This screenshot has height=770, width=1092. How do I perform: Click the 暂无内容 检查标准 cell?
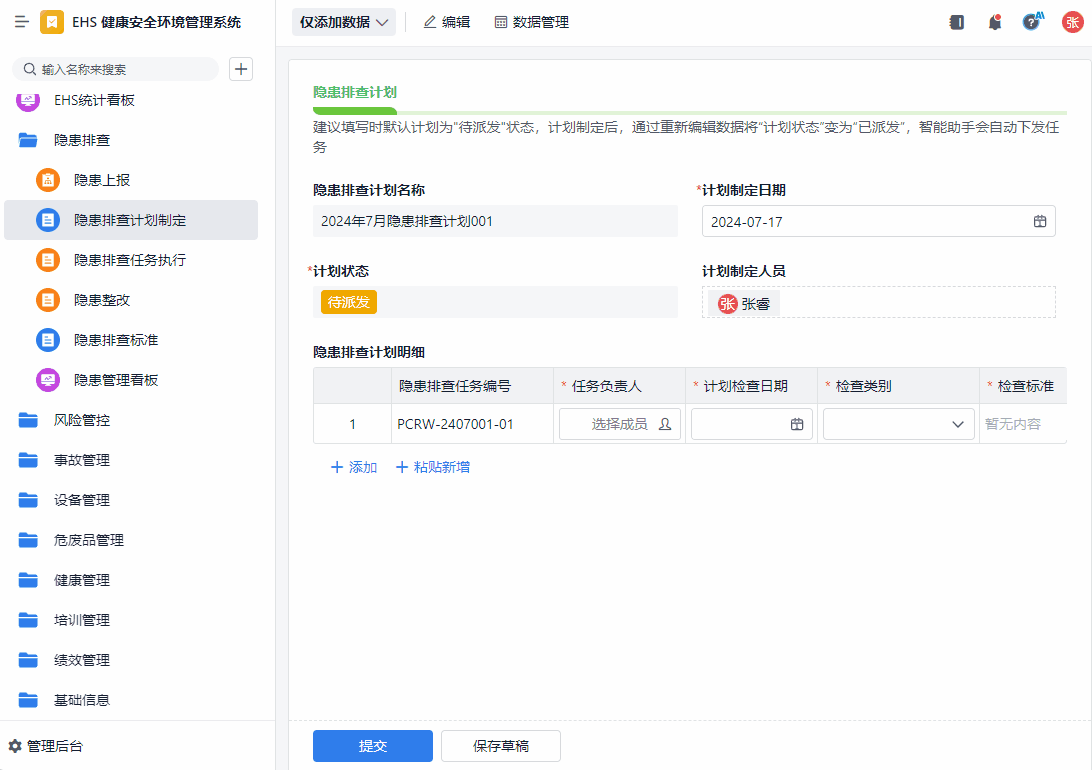pyautogui.click(x=1022, y=424)
